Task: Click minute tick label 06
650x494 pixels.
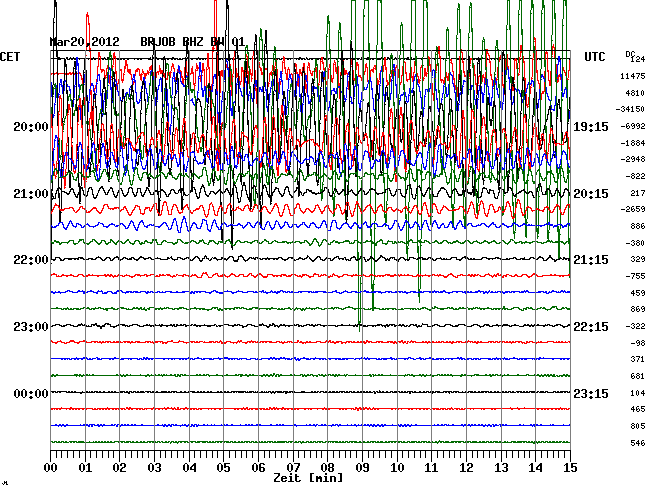Action: point(258,467)
